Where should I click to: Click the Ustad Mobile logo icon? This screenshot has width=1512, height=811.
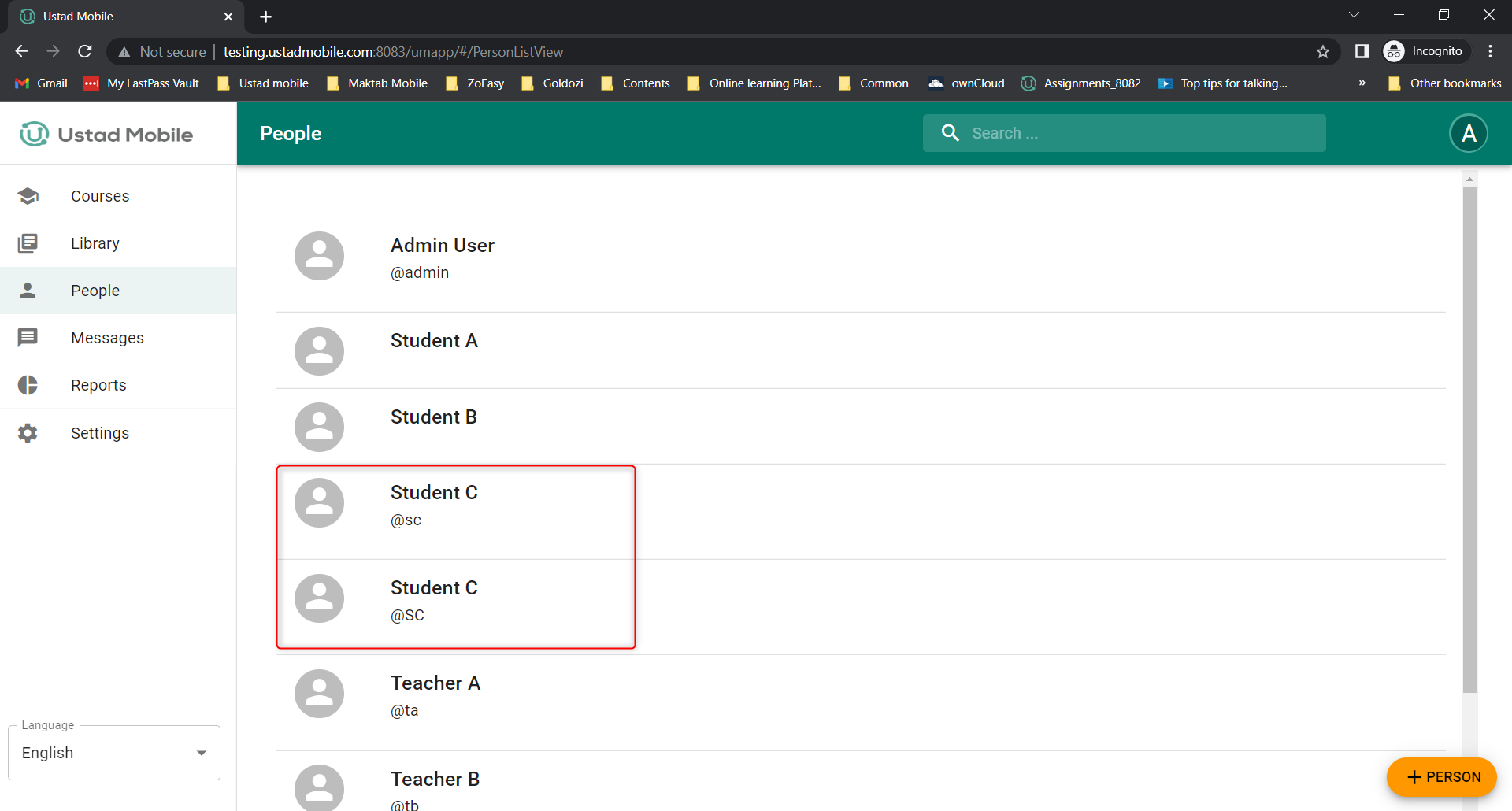tap(33, 134)
